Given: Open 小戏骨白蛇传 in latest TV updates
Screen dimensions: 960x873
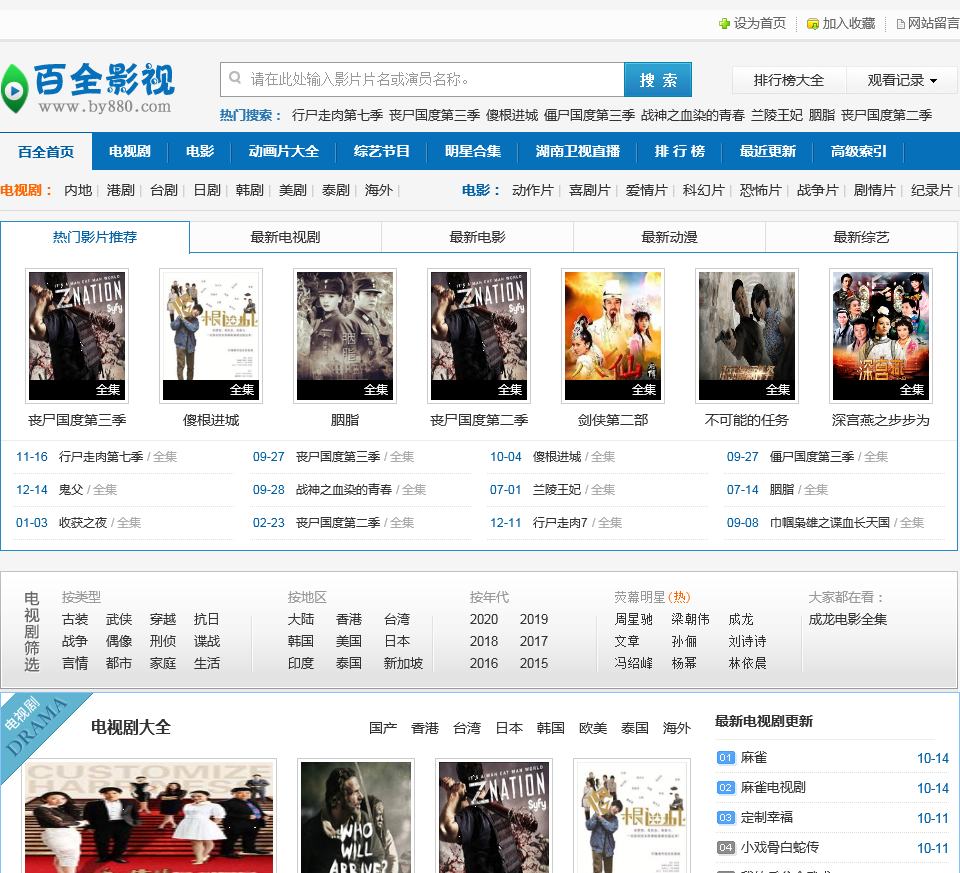Looking at the screenshot, I should coord(779,848).
